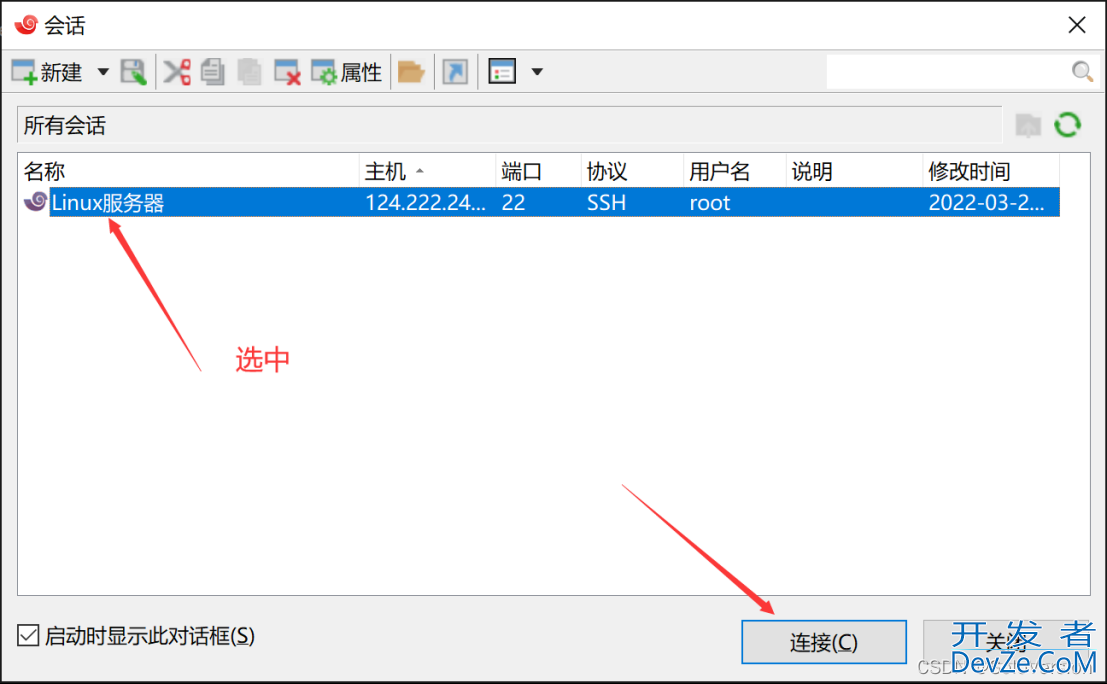Sort by 端口 column header
Image resolution: width=1107 pixels, height=684 pixels.
point(539,172)
